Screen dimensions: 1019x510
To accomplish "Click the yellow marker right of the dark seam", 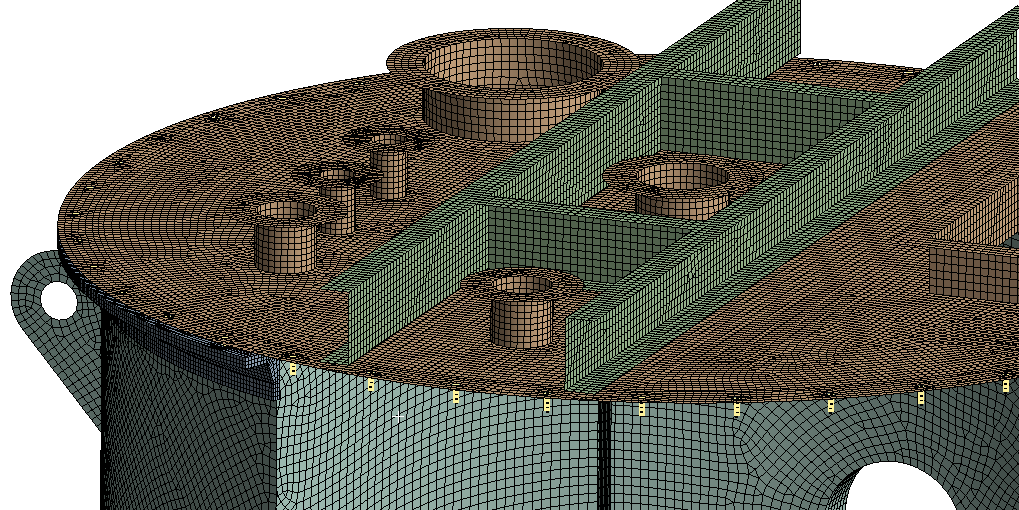I will tap(642, 409).
